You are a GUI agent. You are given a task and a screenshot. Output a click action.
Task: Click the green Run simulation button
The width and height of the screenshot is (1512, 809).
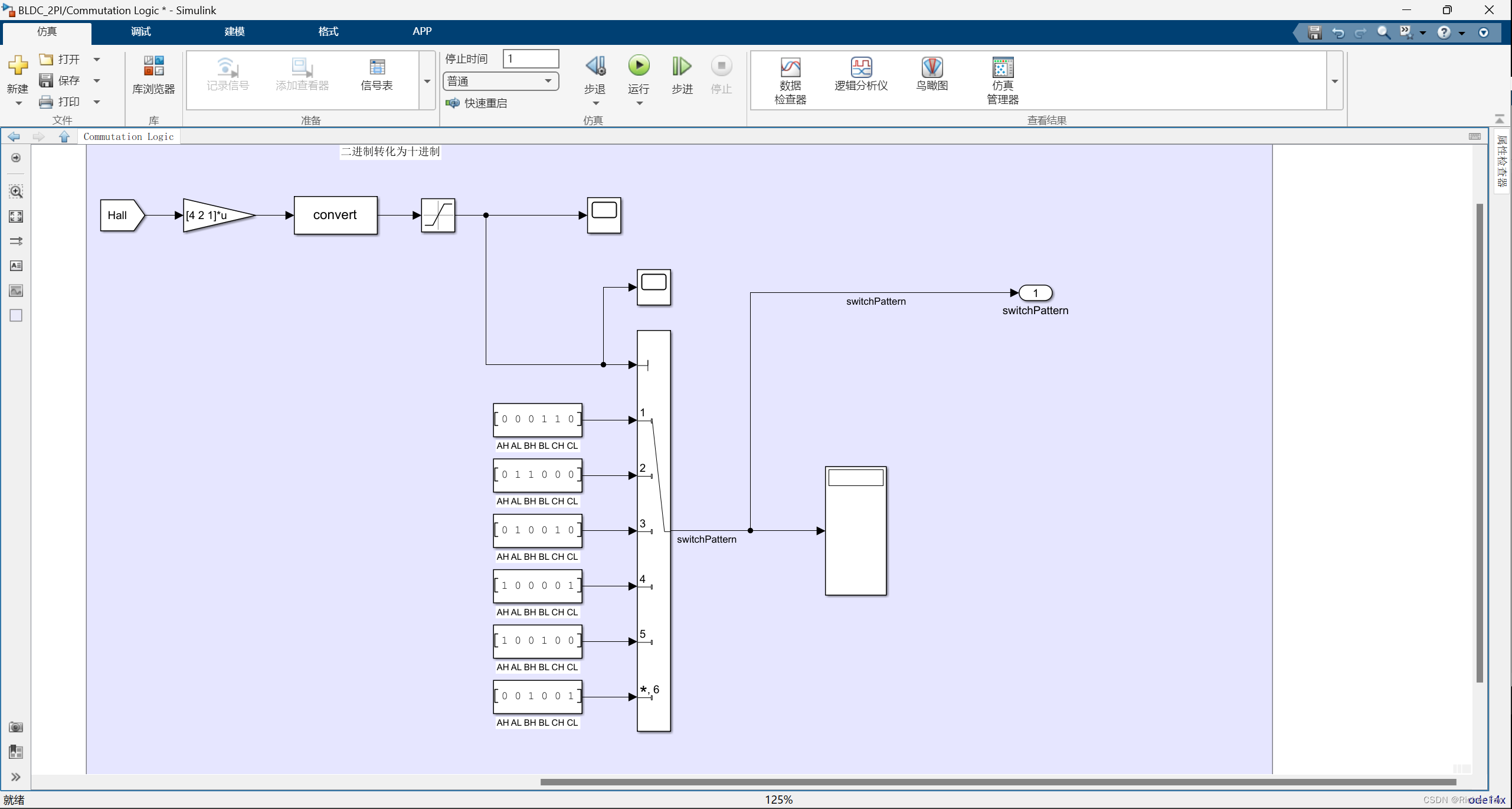pos(638,66)
